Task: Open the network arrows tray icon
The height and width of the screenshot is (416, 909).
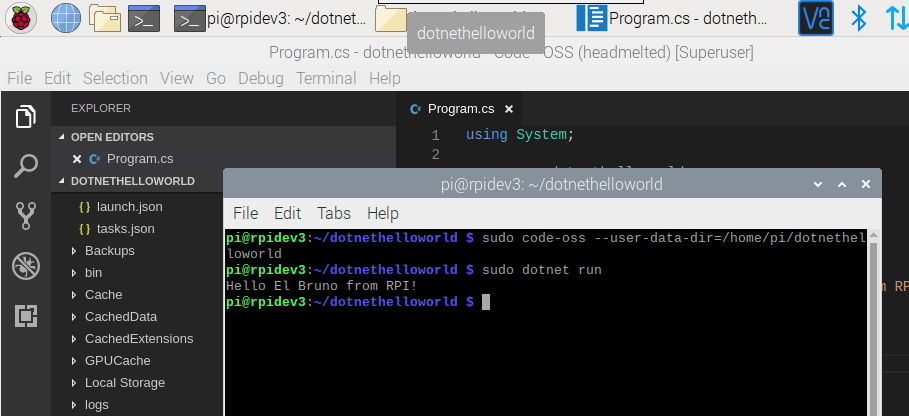Action: point(896,19)
